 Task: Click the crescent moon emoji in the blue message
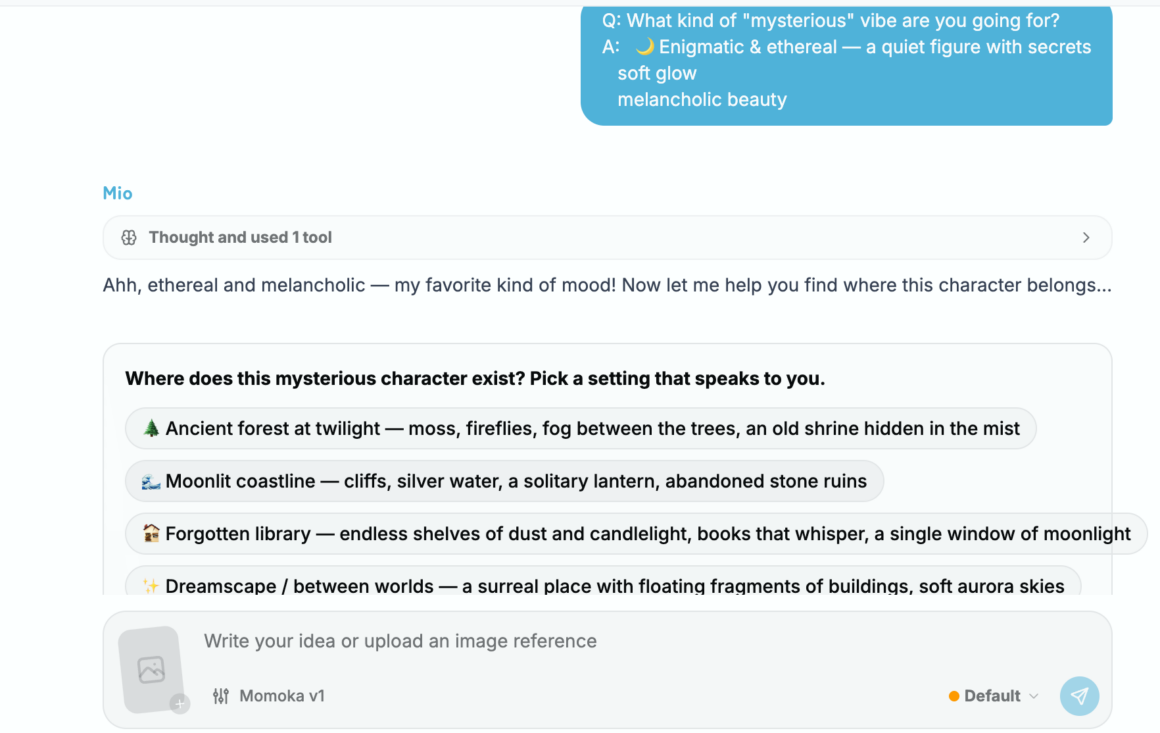(x=644, y=47)
